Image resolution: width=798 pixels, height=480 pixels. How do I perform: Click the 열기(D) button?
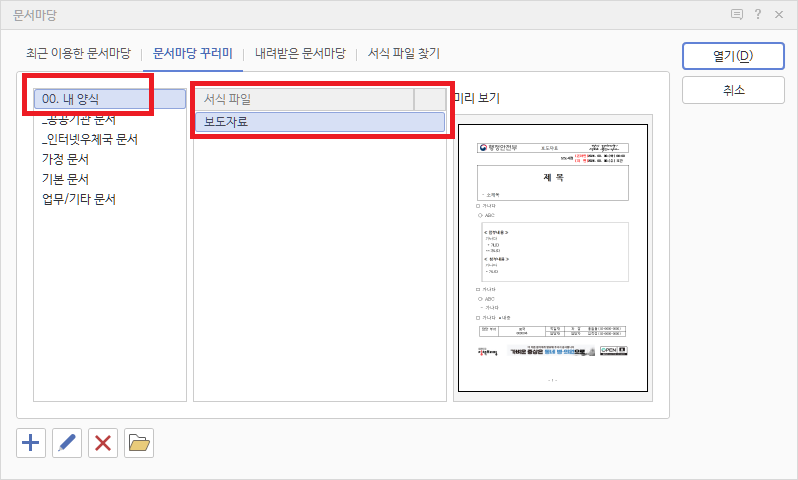pos(733,56)
